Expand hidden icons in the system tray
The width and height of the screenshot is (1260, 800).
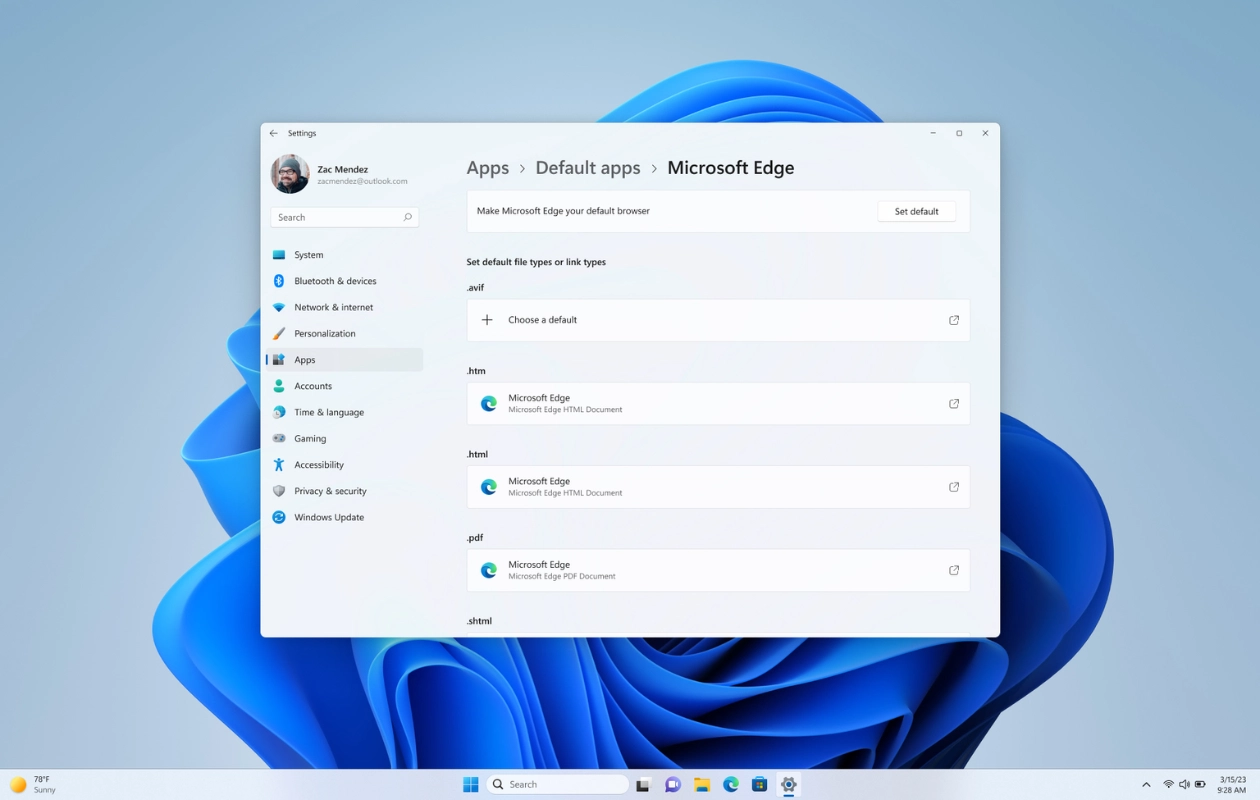(1146, 784)
